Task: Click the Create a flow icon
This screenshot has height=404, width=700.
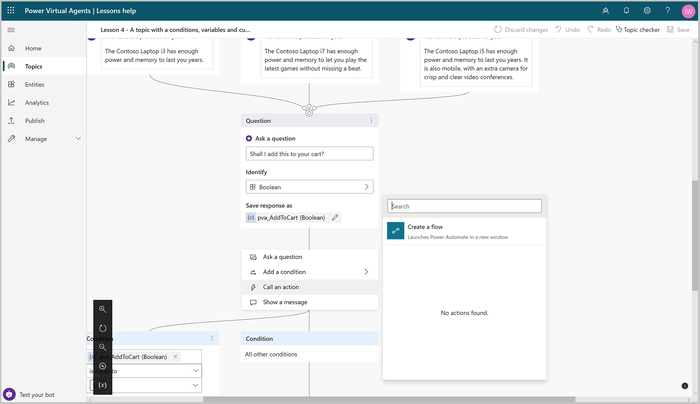Action: pos(396,231)
